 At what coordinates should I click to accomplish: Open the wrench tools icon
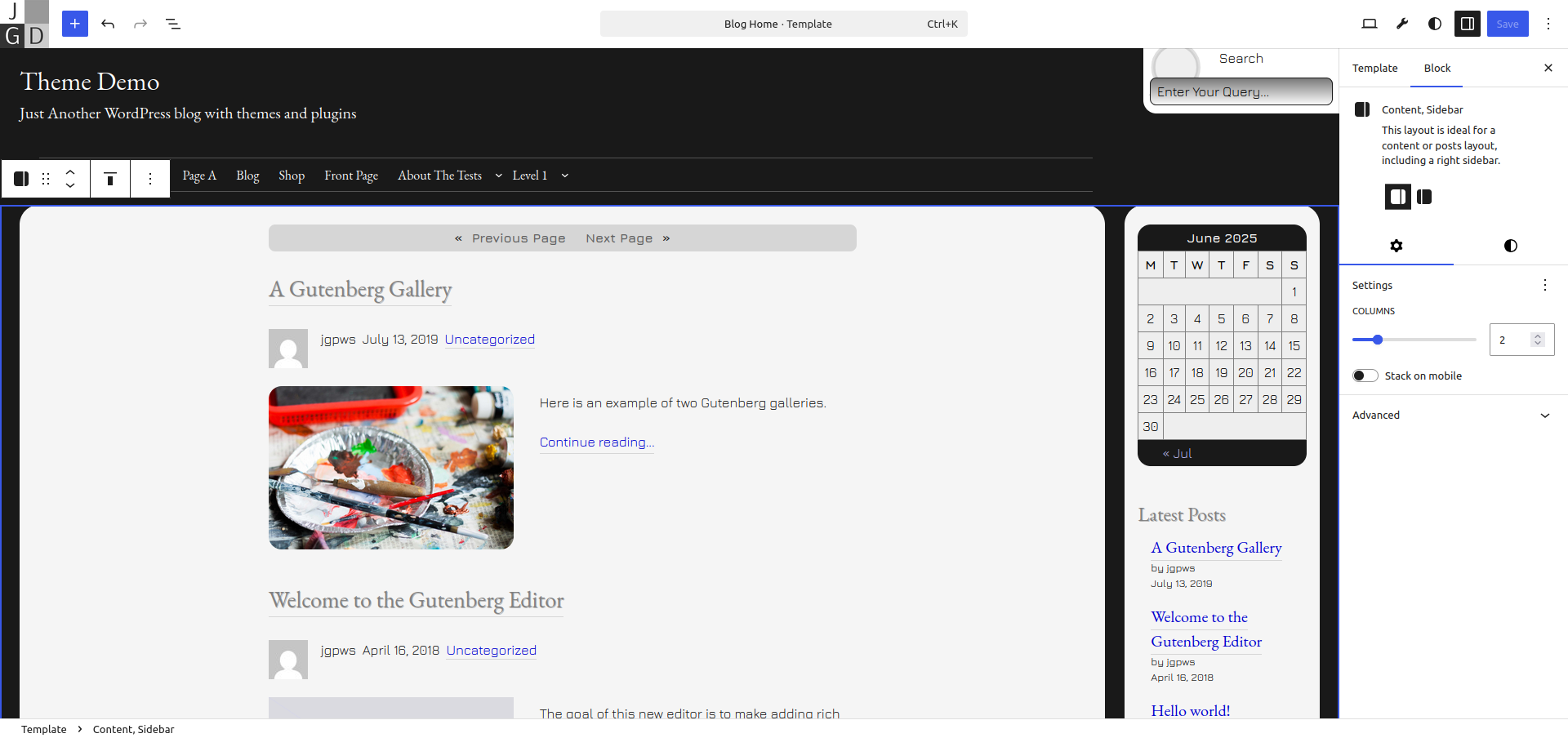click(1402, 24)
